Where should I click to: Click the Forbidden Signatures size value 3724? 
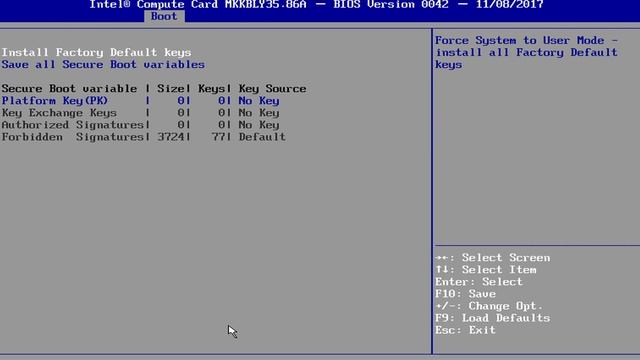tap(171, 137)
